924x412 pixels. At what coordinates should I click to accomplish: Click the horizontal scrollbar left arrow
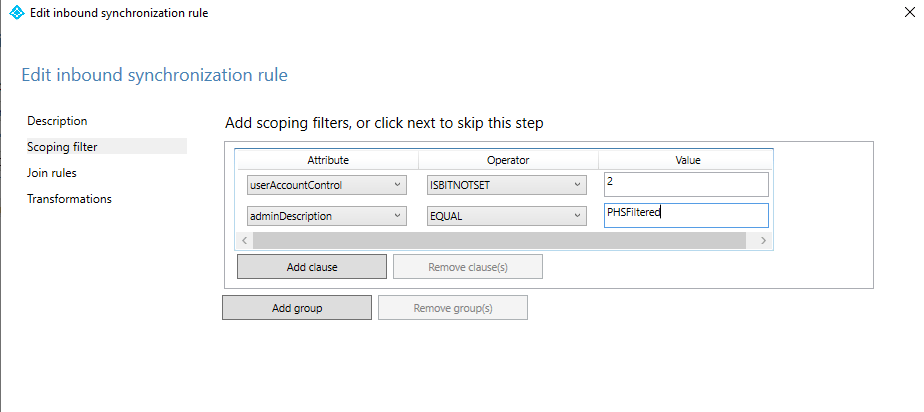[x=244, y=241]
